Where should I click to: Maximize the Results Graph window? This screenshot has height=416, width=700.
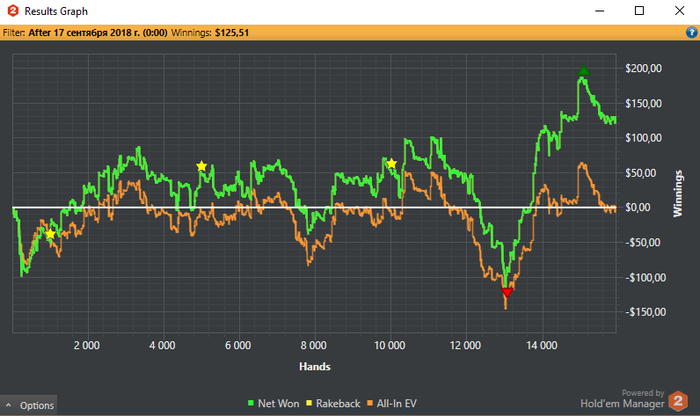[639, 11]
